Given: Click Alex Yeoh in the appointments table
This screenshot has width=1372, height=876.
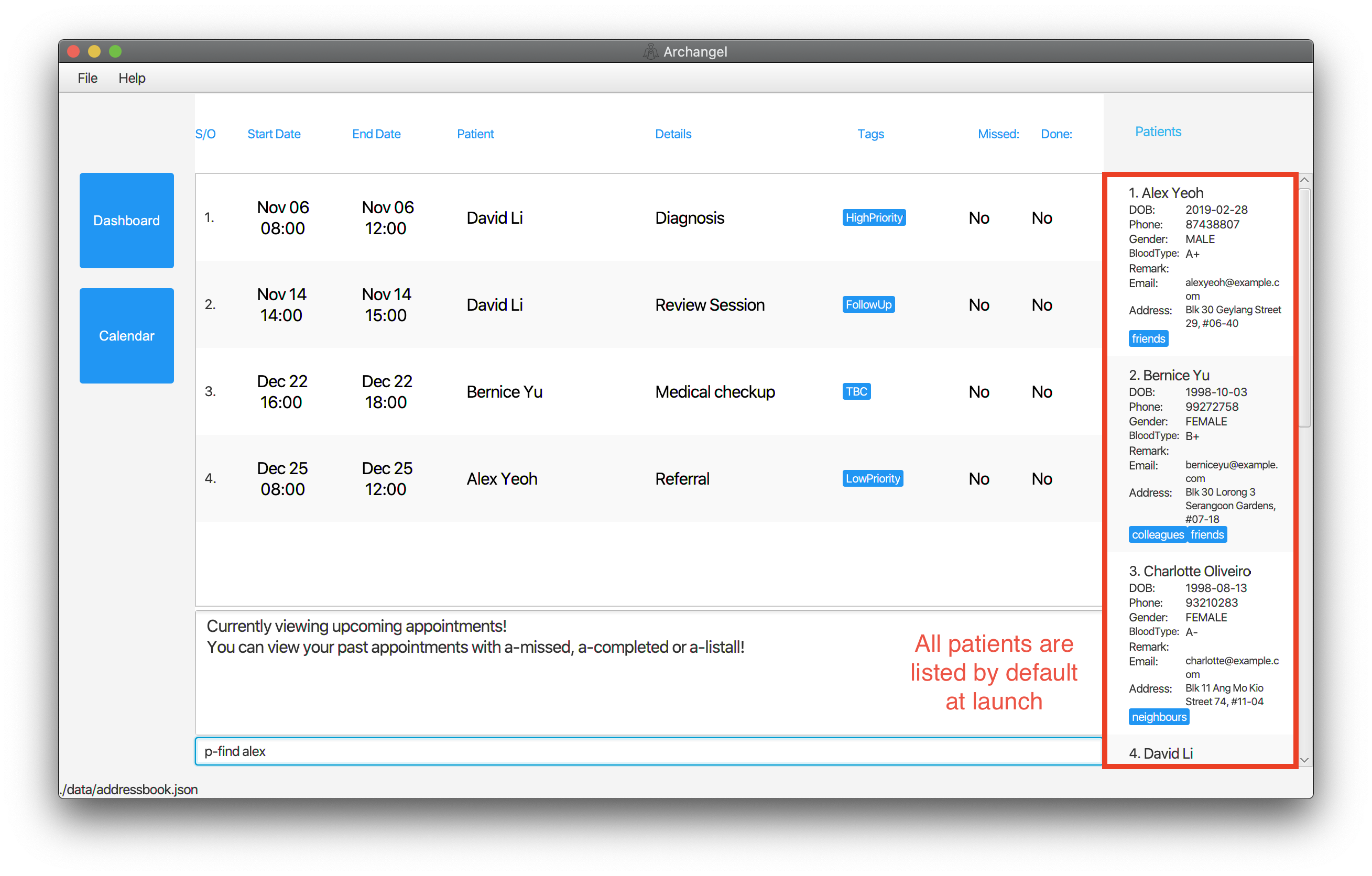Looking at the screenshot, I should [502, 478].
